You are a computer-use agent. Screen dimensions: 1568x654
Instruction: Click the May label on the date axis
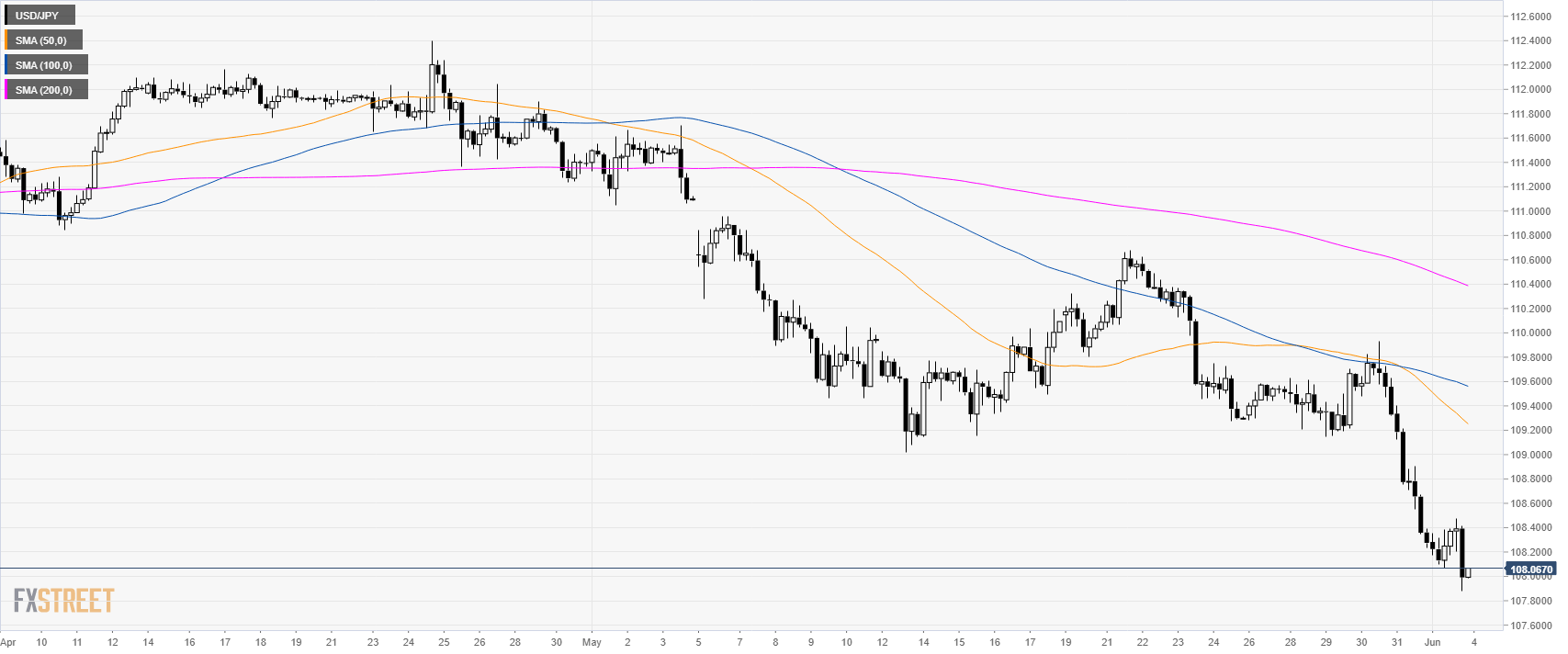coord(592,642)
